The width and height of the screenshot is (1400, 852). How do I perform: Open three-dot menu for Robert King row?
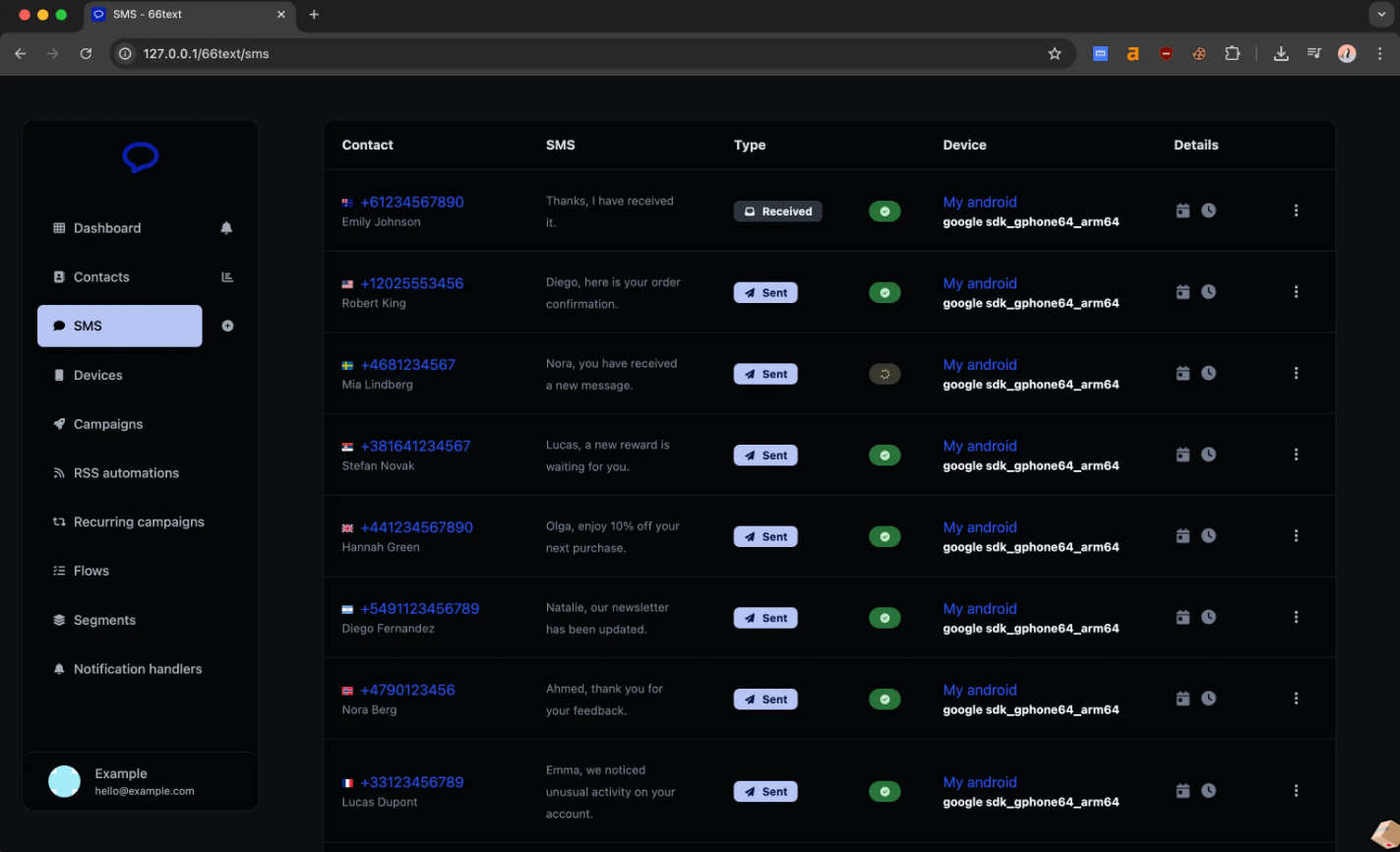[x=1296, y=292]
